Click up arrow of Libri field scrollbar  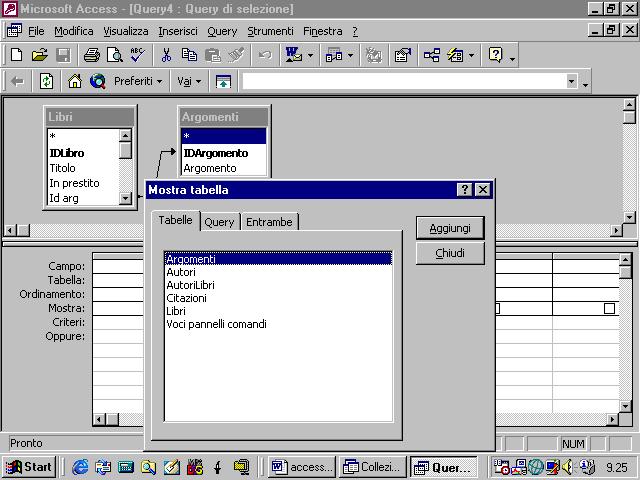125,135
